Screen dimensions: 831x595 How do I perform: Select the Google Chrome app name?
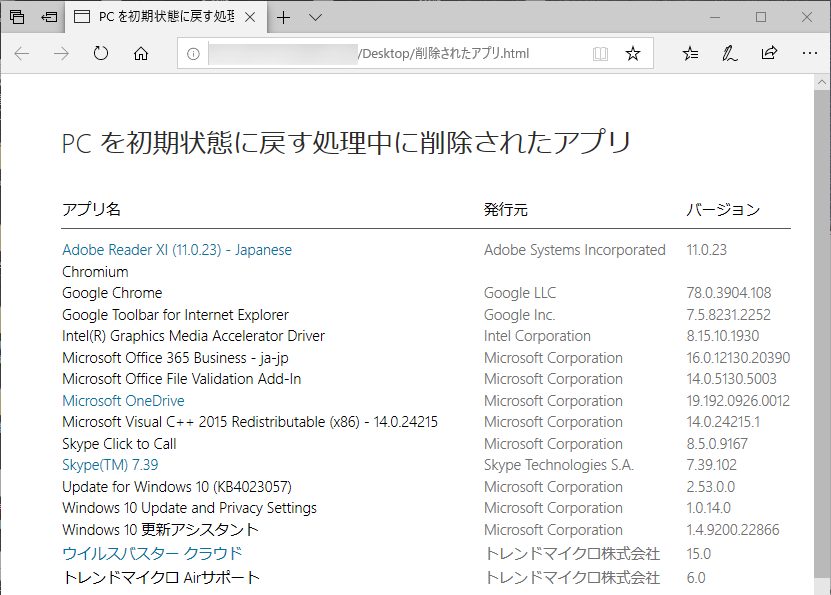tap(112, 293)
